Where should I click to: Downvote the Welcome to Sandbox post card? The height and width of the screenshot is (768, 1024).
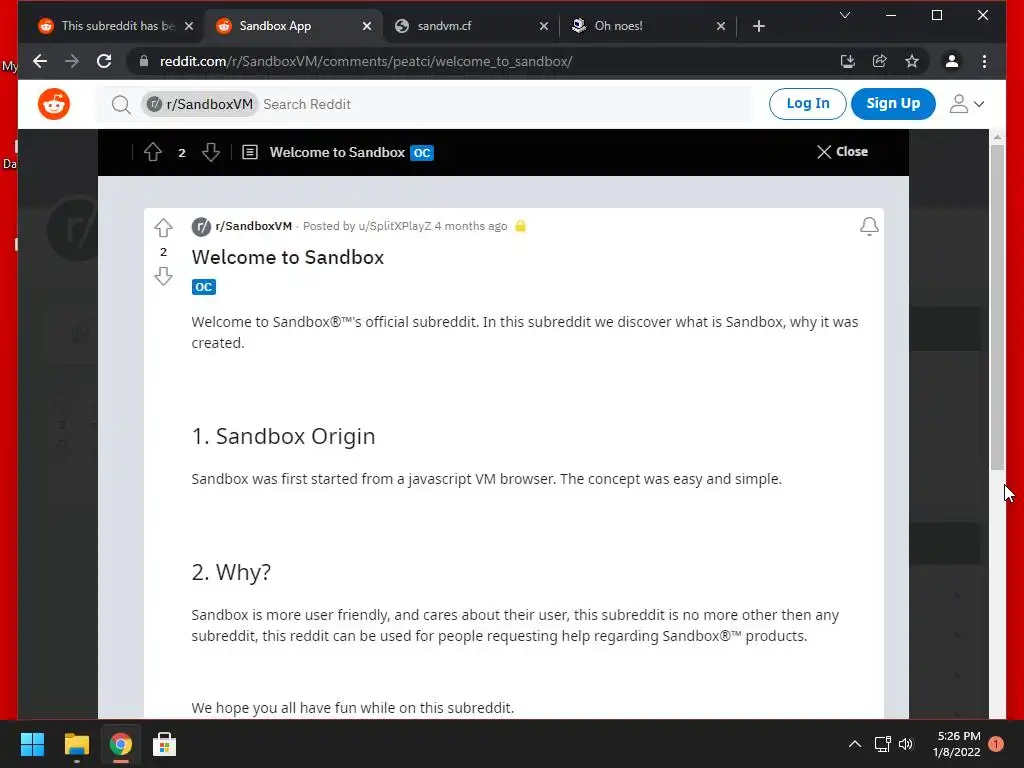(163, 276)
